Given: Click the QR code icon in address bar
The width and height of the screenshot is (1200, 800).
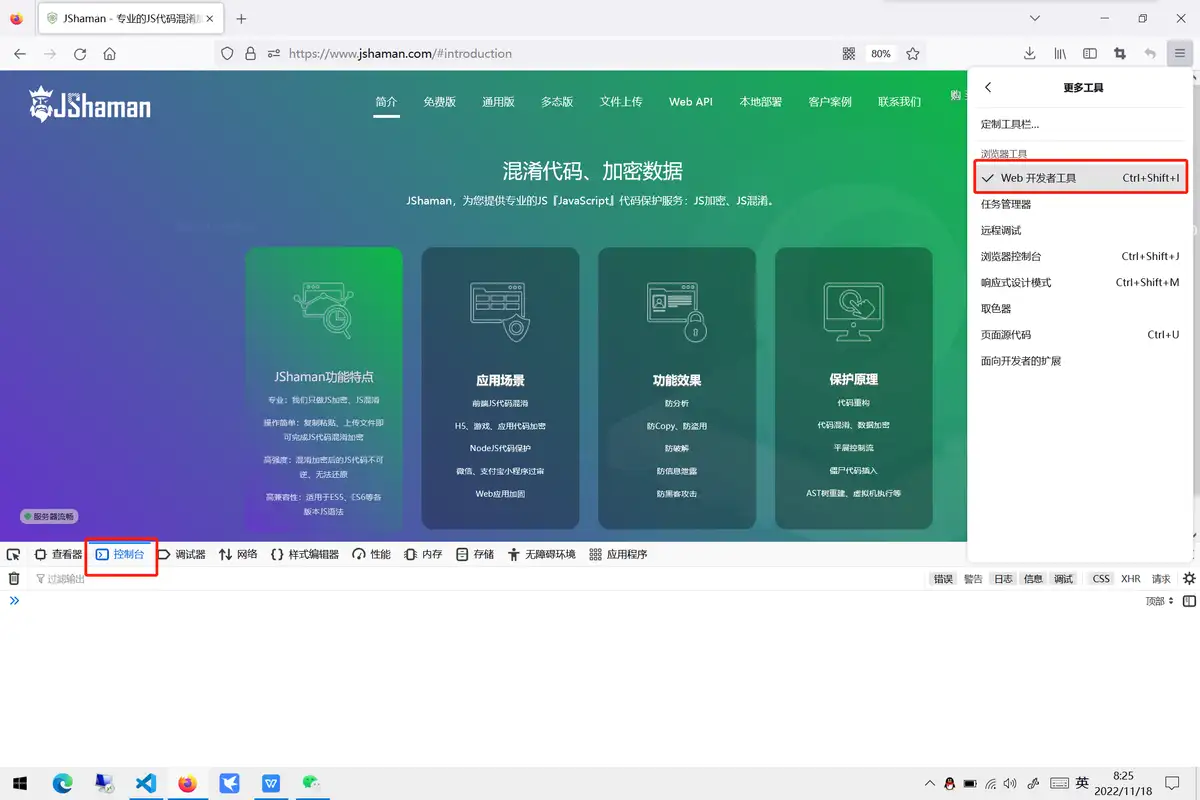Looking at the screenshot, I should tap(849, 54).
